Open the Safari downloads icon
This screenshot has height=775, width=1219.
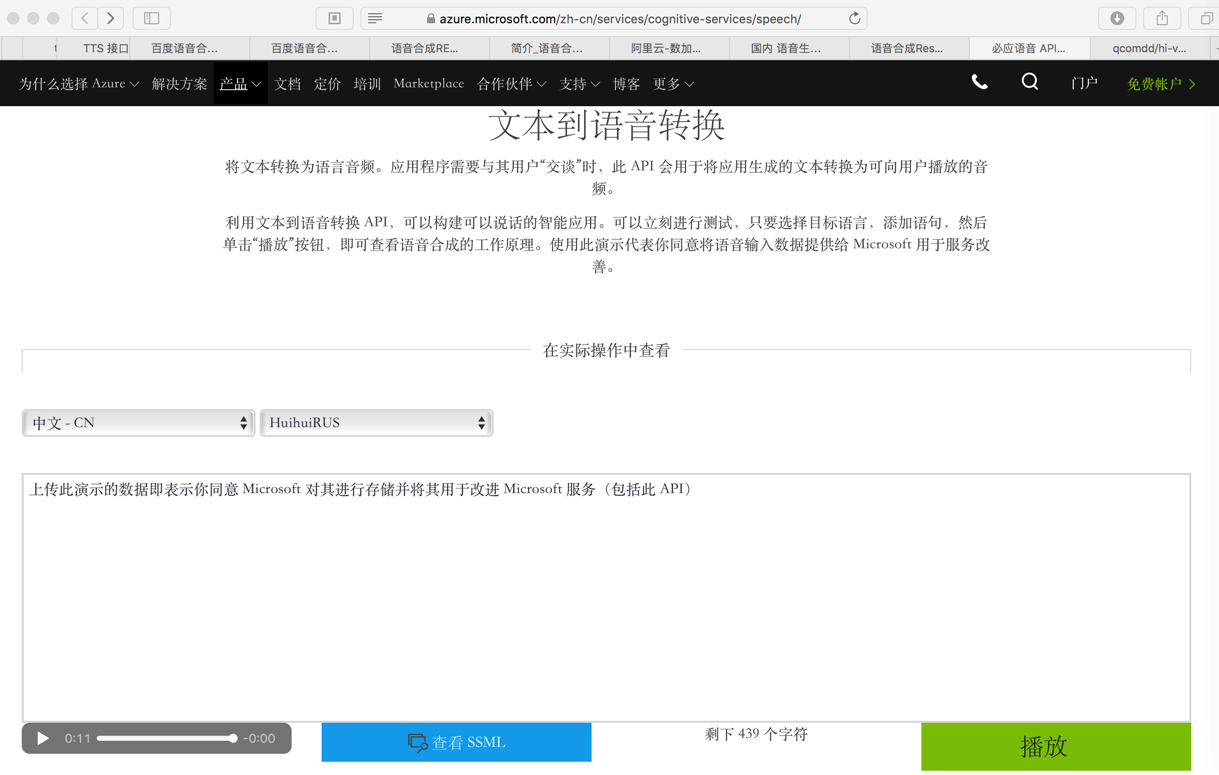pos(1117,18)
